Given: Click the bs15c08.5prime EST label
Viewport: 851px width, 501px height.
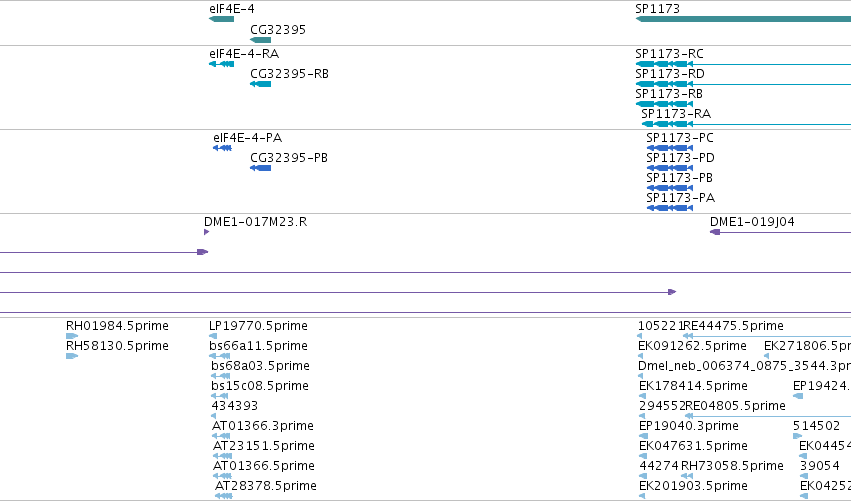Looking at the screenshot, I should [x=260, y=386].
